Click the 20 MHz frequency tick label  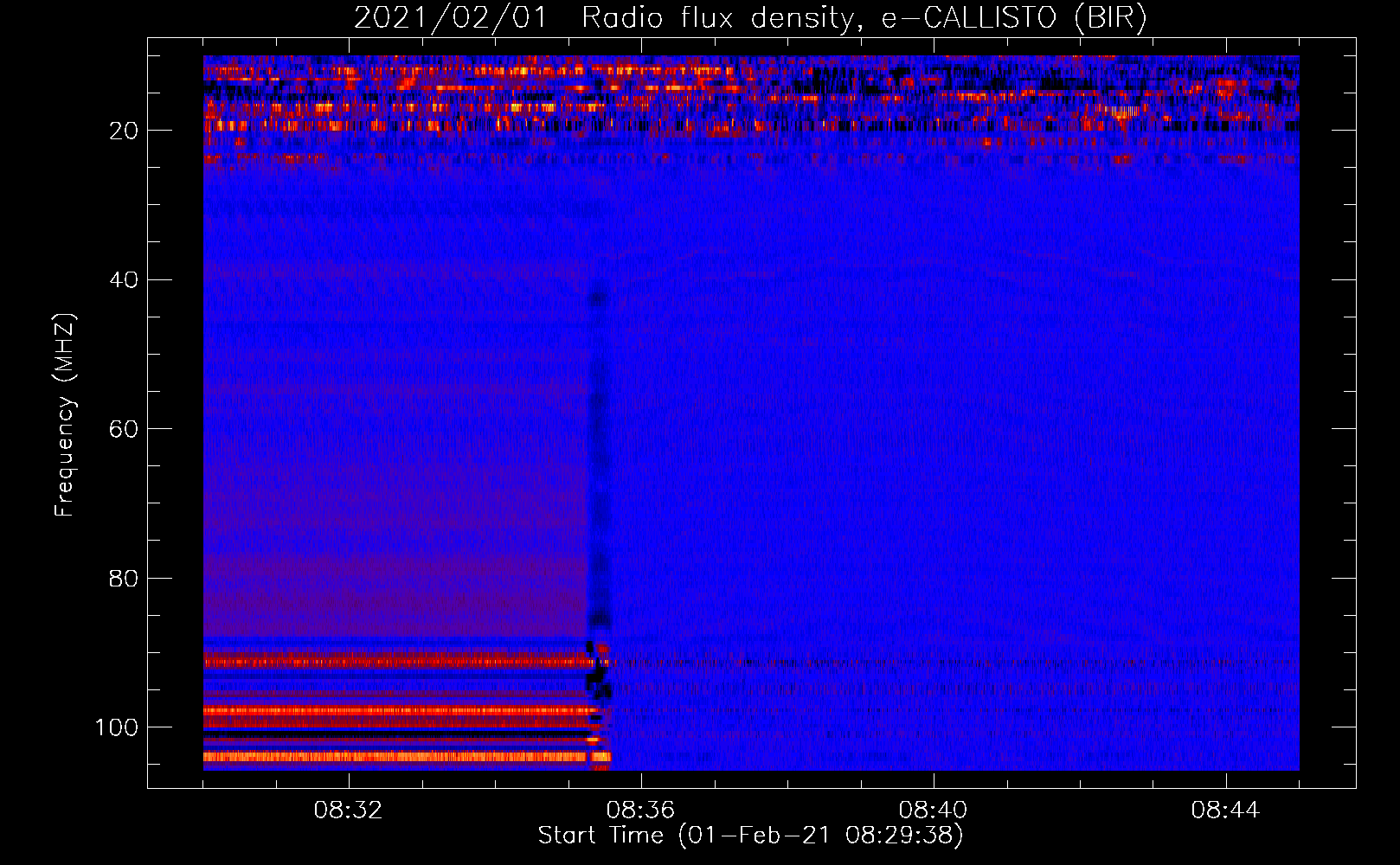[124, 131]
